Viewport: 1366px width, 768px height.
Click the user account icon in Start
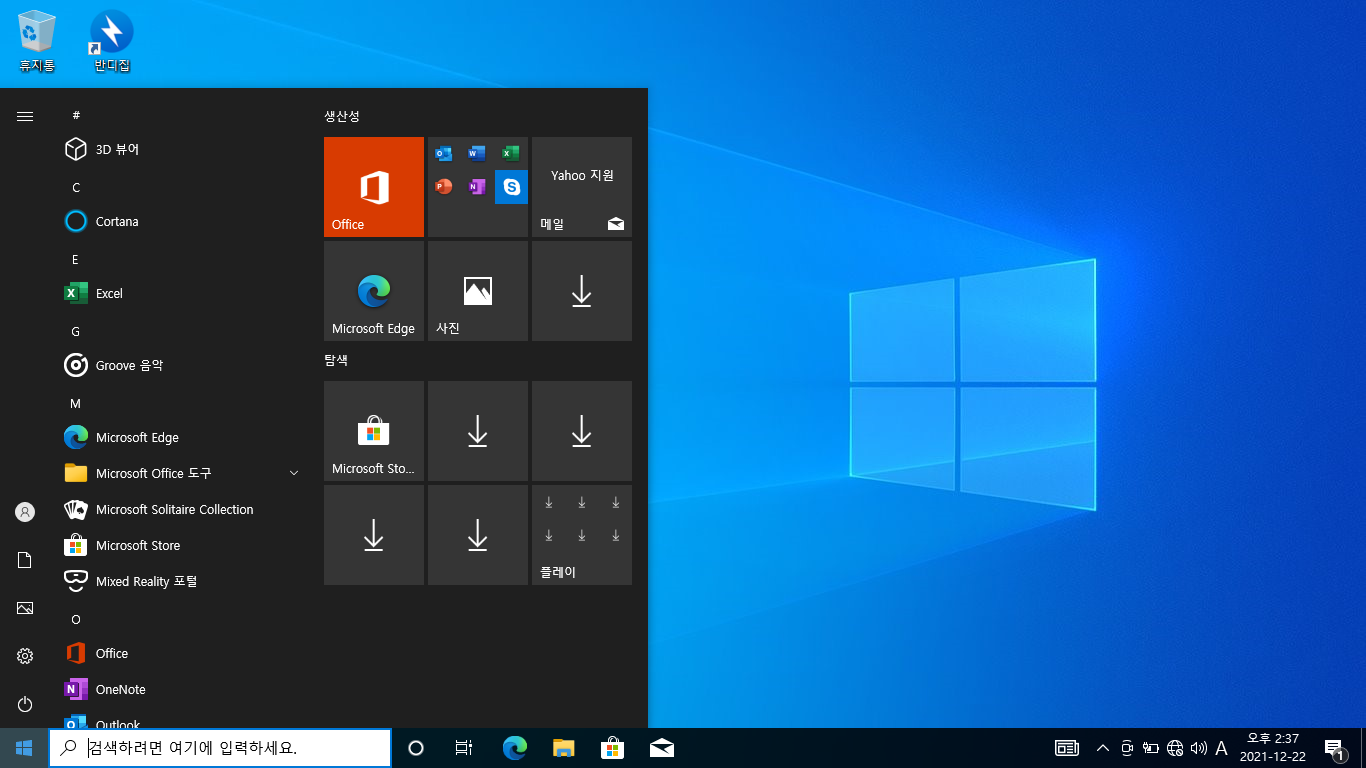[25, 512]
